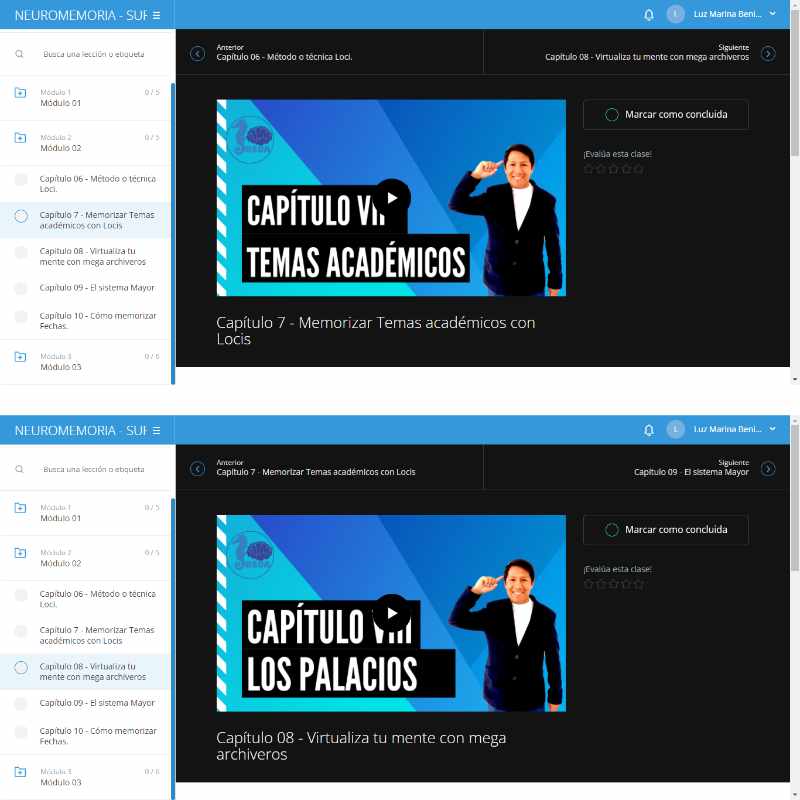Click Módulo 03 folder icon on Capítulo 7 page

click(x=21, y=357)
